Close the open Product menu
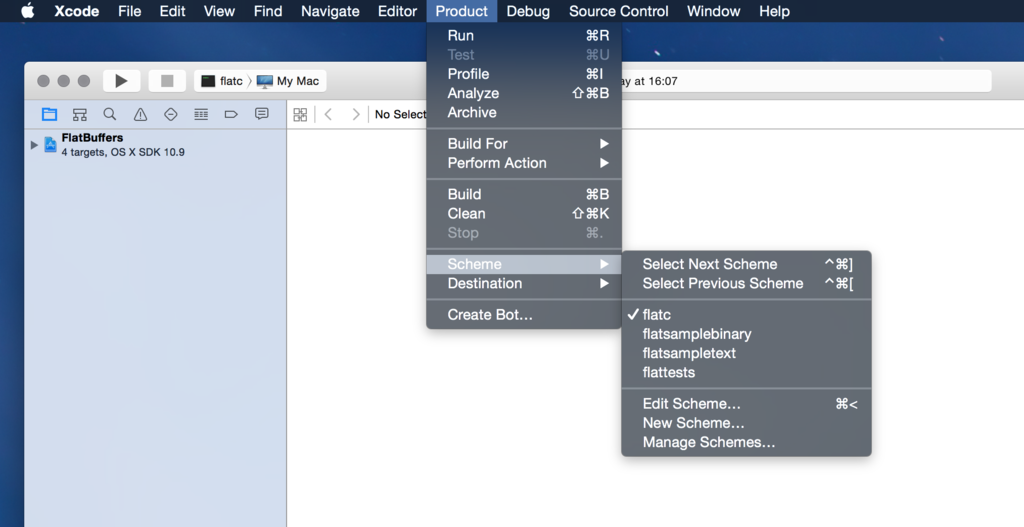This screenshot has width=1024, height=527. pyautogui.click(x=462, y=11)
